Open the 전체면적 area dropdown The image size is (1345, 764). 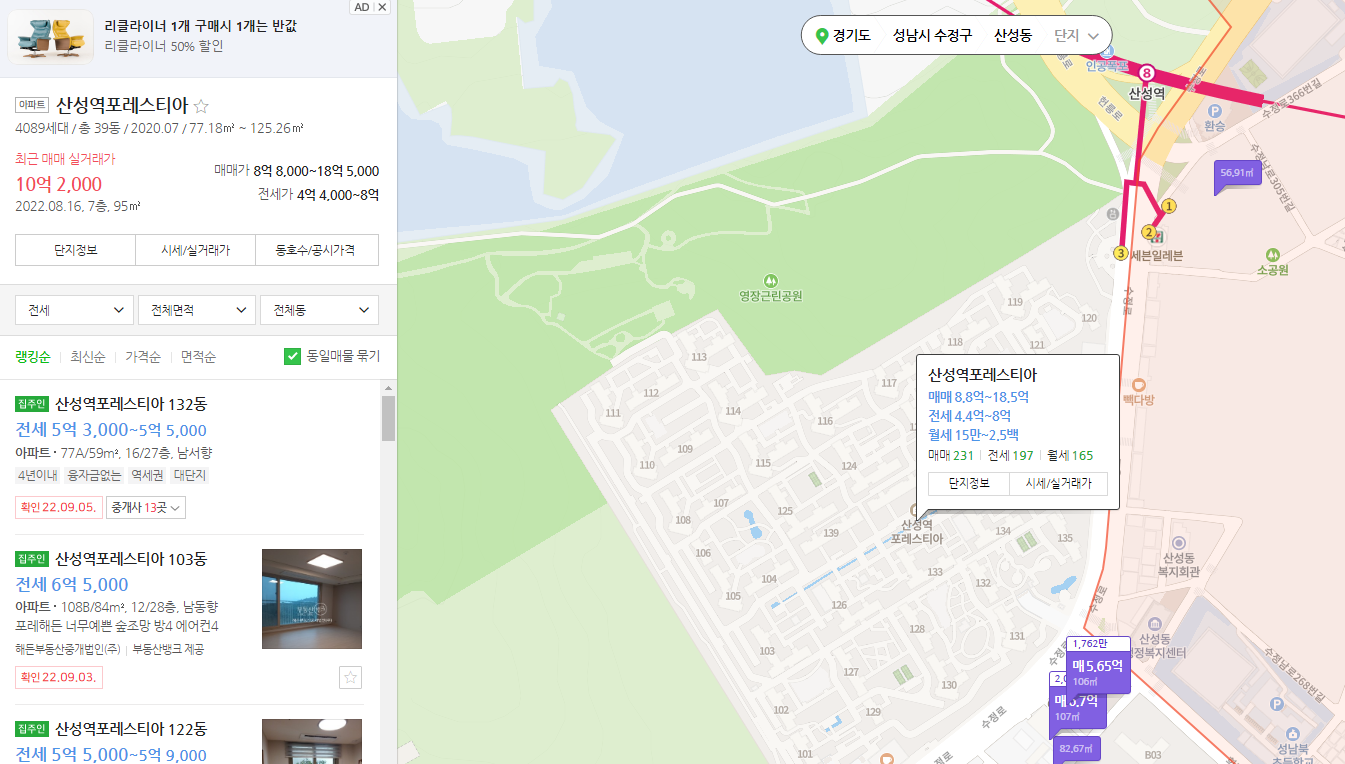pos(197,310)
